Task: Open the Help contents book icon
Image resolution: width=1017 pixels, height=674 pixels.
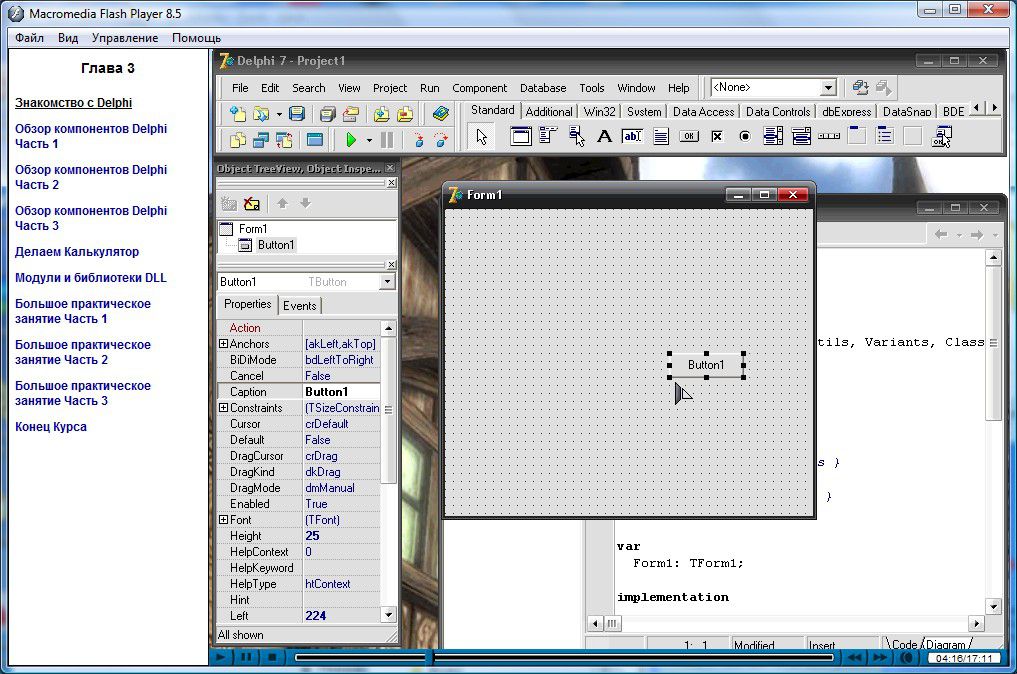Action: 440,114
